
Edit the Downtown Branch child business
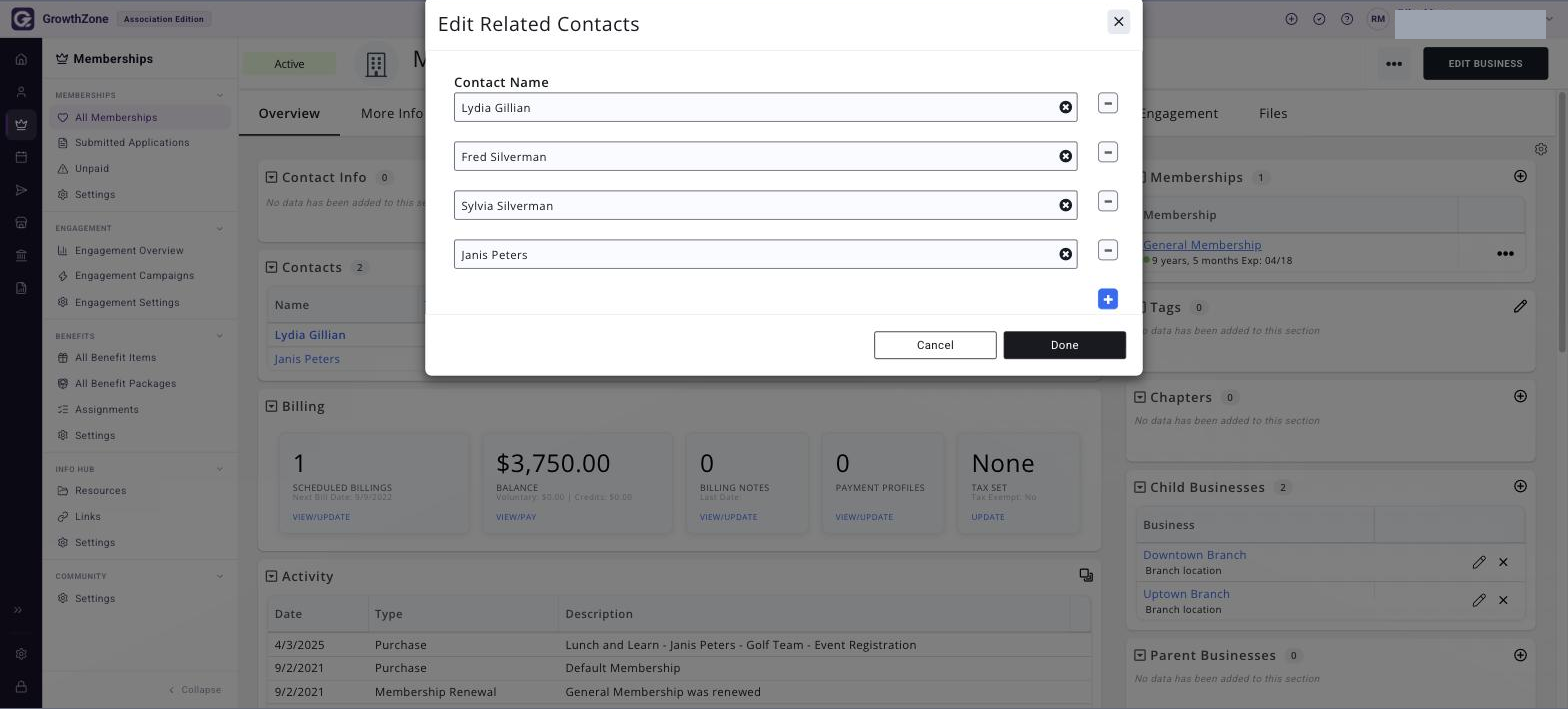(1479, 562)
